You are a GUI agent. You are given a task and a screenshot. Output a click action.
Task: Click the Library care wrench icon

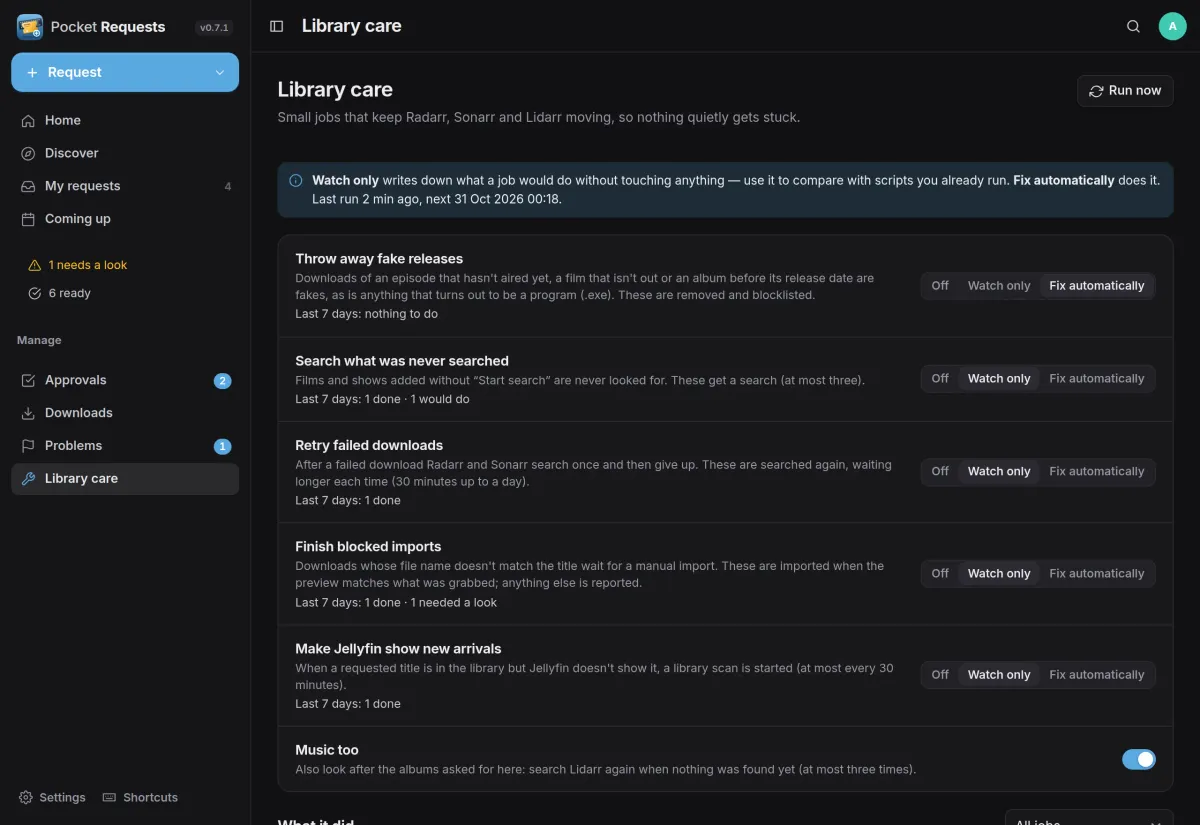(28, 479)
